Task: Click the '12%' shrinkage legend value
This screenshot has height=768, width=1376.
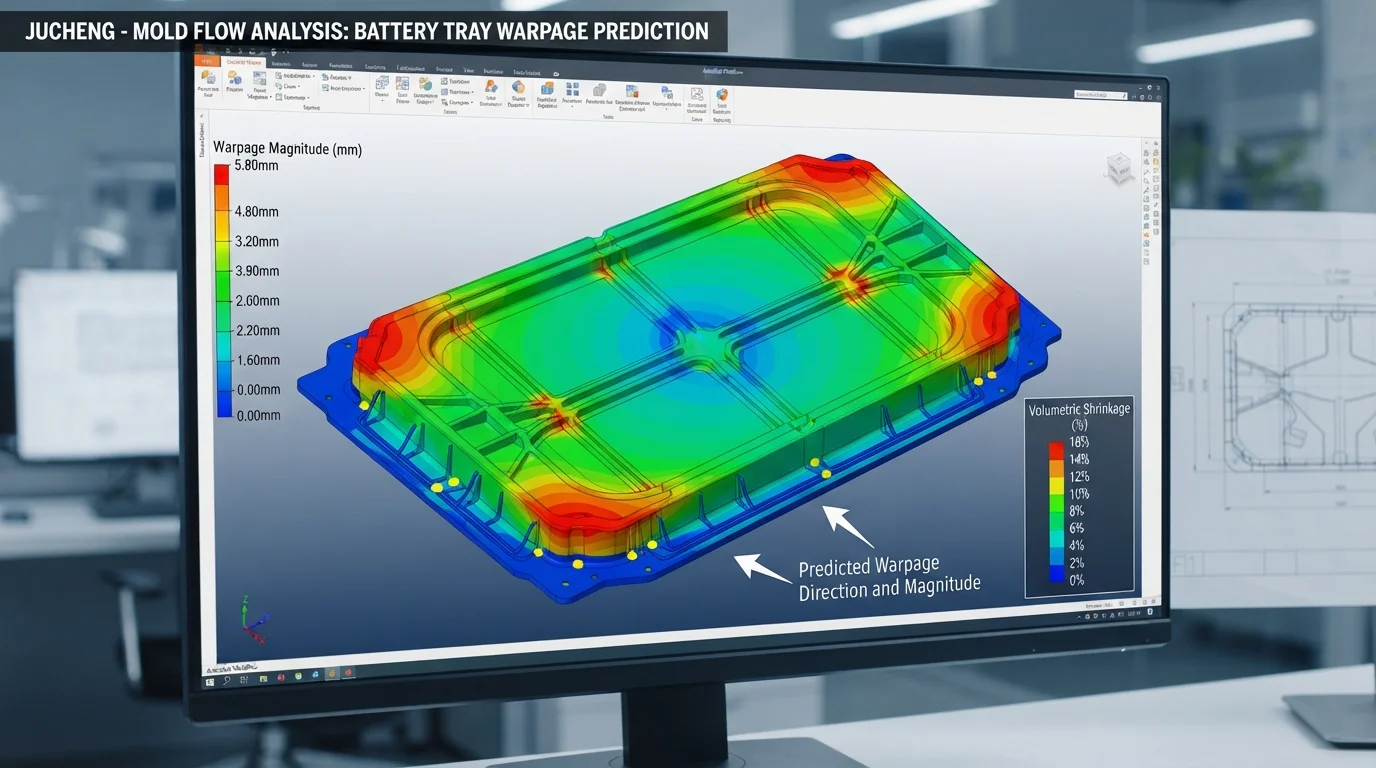Action: (1080, 477)
